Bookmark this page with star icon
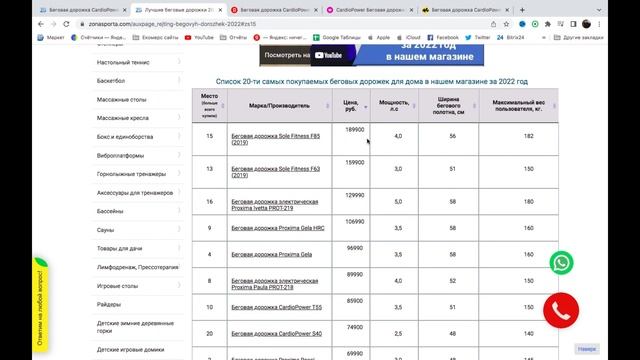 pos(507,24)
